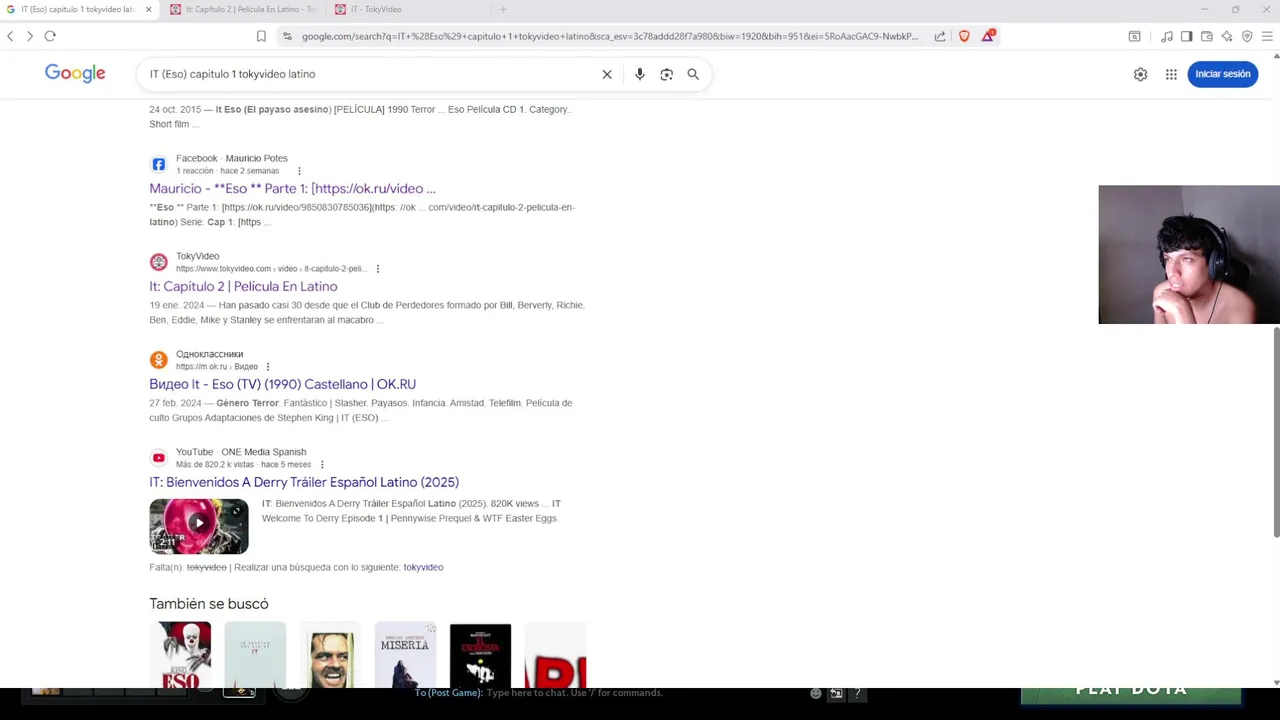Open the 'Miseria' poster thumbnail
The height and width of the screenshot is (720, 1280).
tap(405, 656)
